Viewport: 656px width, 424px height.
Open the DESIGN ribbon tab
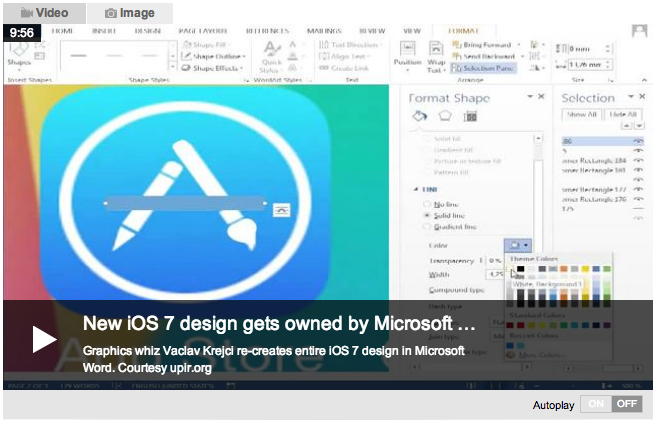pyautogui.click(x=148, y=31)
